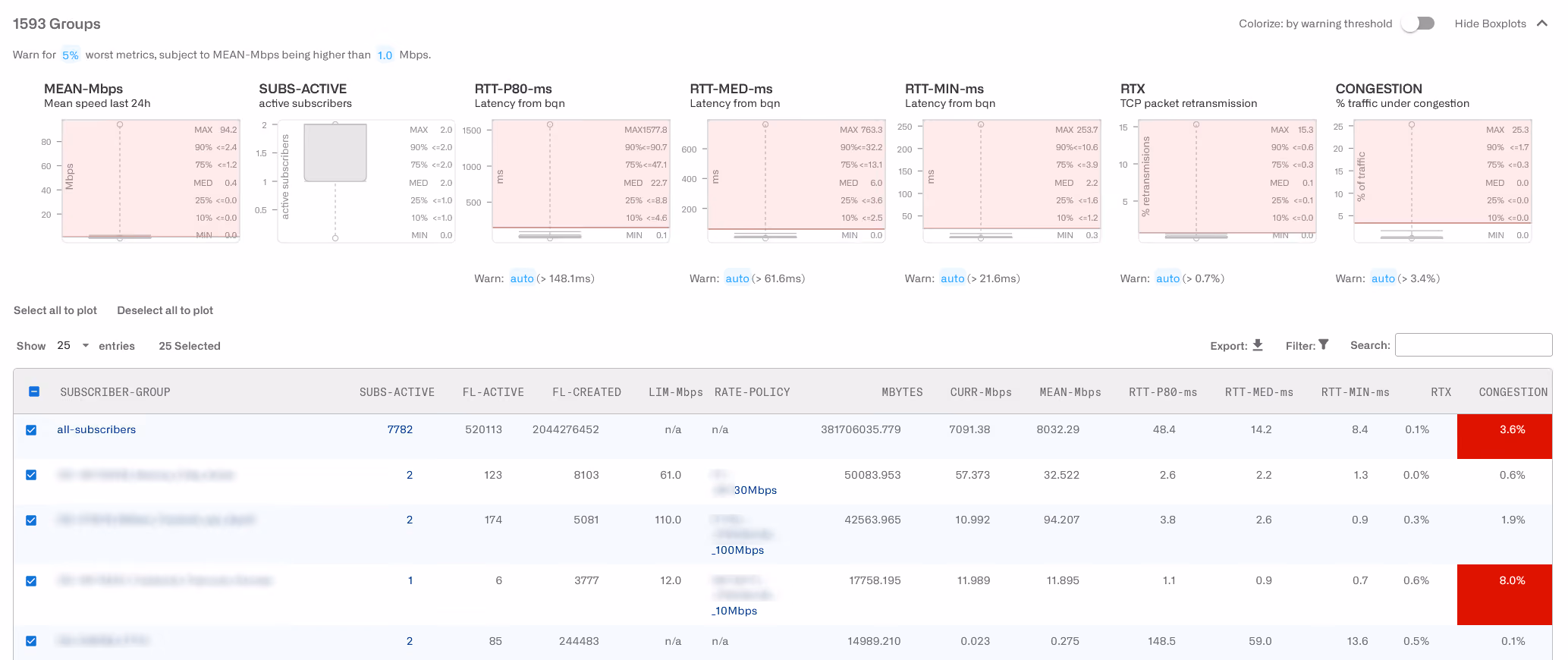This screenshot has width=1568, height=660.
Task: Sort by RTX table column header
Action: [1441, 392]
